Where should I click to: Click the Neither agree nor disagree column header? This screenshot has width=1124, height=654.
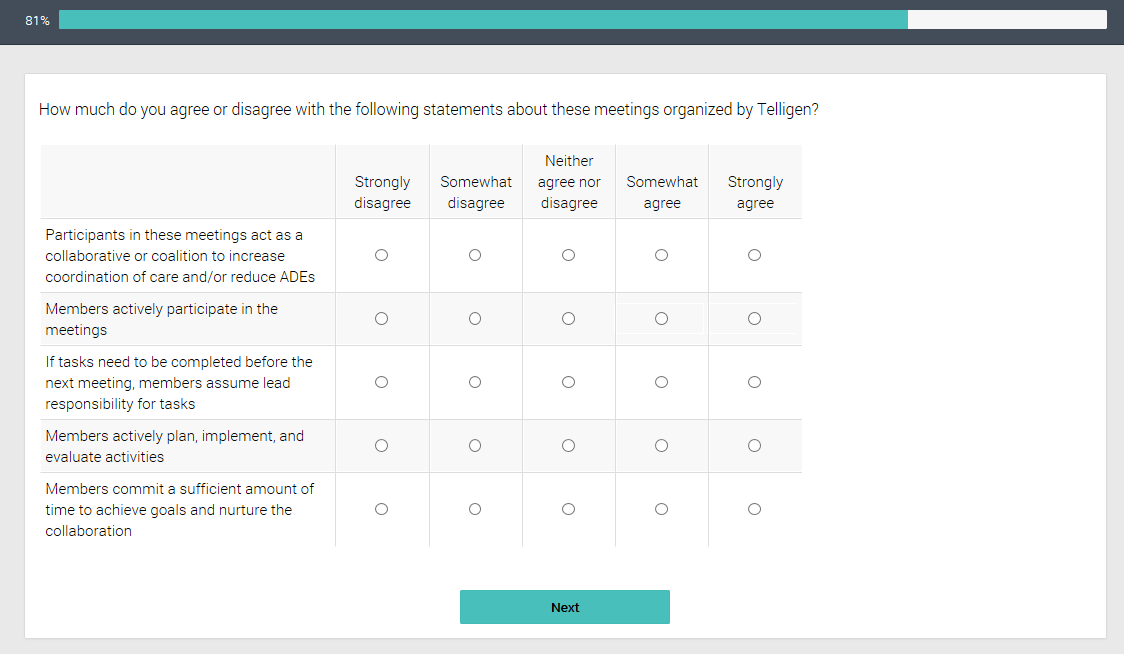point(569,182)
